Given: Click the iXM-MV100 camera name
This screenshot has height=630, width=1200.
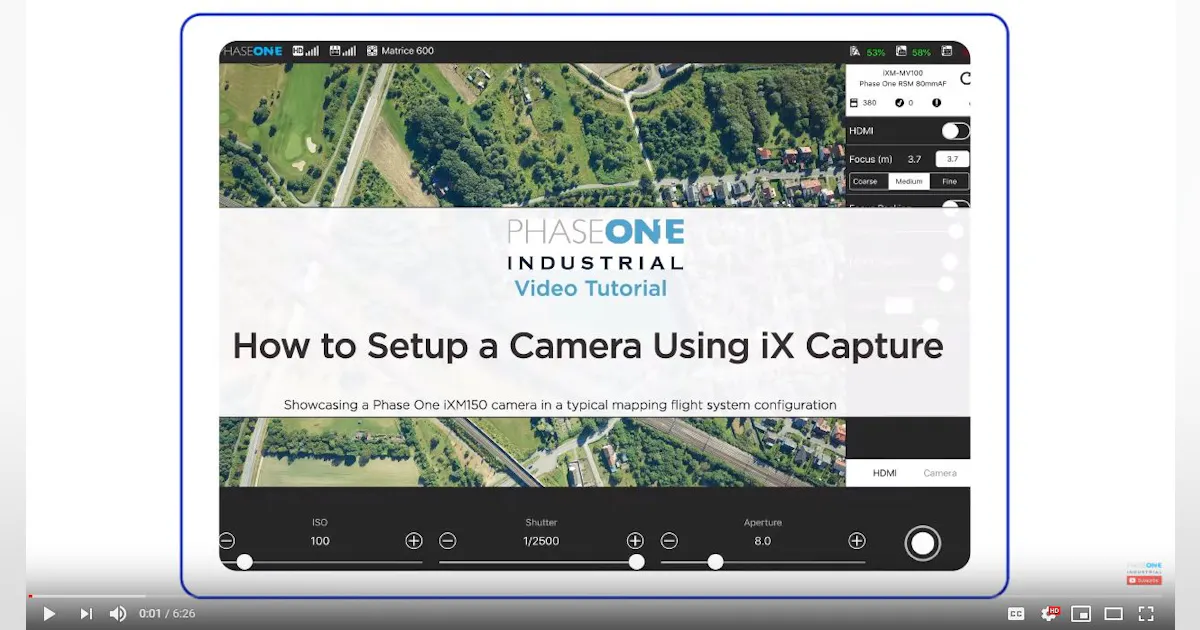Looking at the screenshot, I should pos(902,73).
